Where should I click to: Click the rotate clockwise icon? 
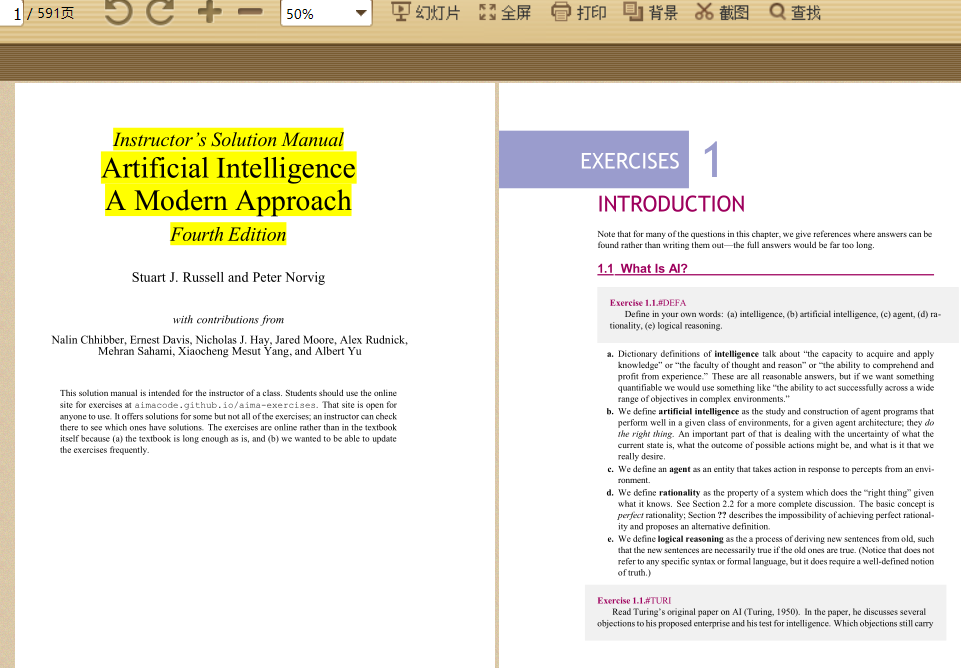click(x=161, y=12)
